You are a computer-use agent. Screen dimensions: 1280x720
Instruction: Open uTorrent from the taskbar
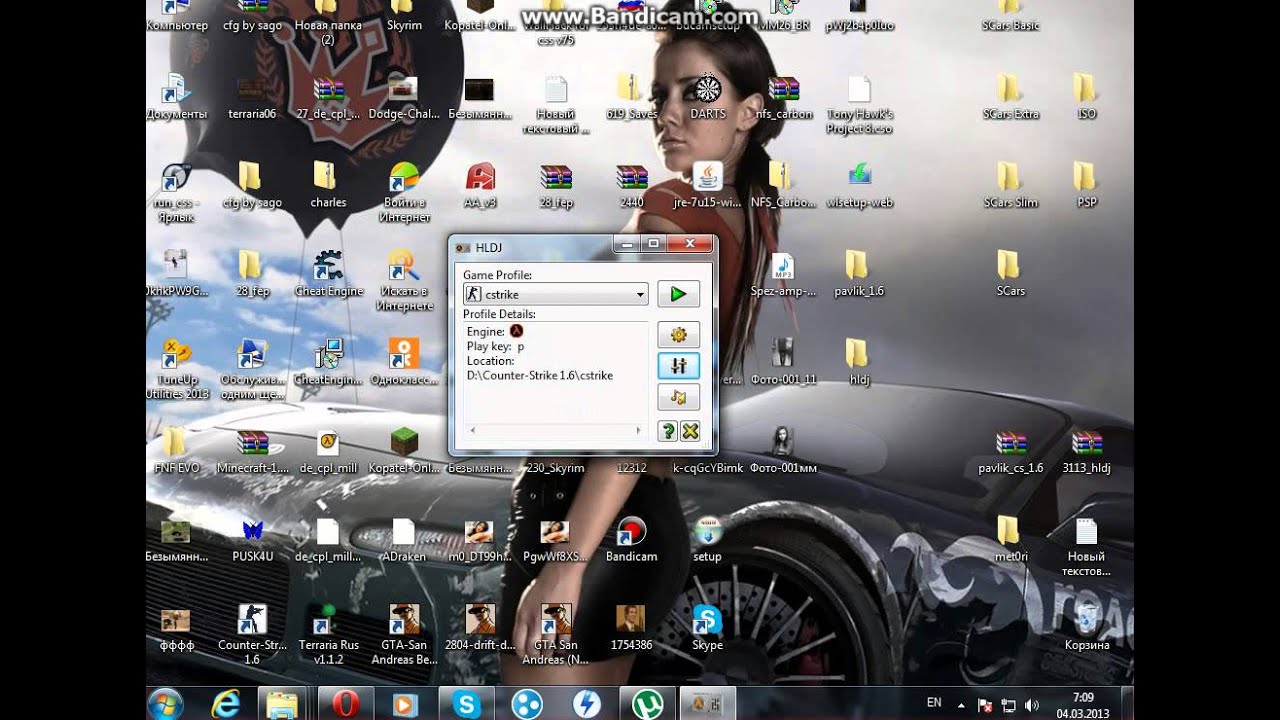[646, 704]
